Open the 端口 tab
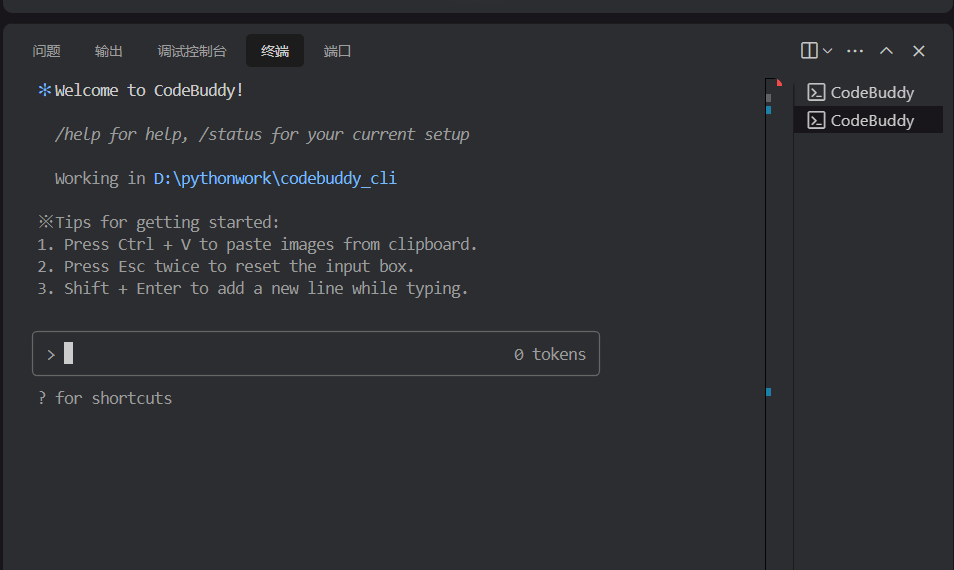The height and width of the screenshot is (570, 954). [337, 51]
